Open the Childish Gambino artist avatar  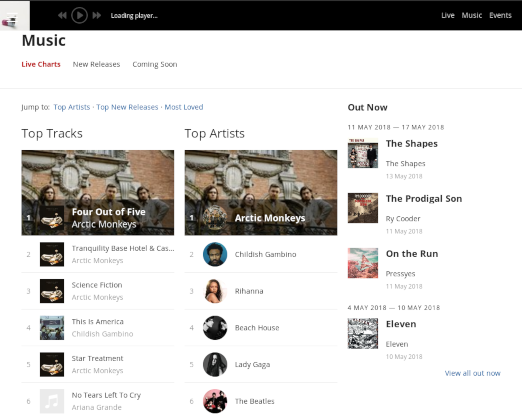215,254
